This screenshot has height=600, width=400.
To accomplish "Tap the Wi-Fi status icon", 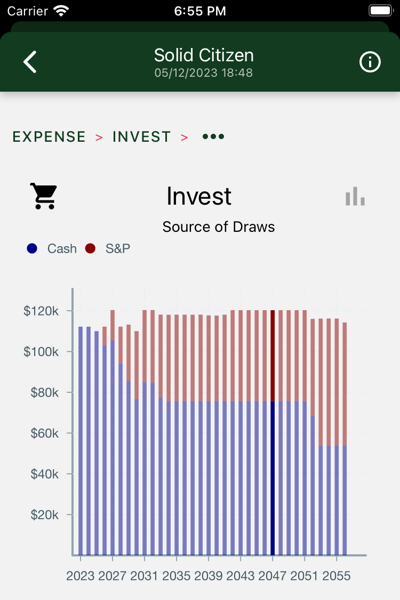I will coord(61,11).
